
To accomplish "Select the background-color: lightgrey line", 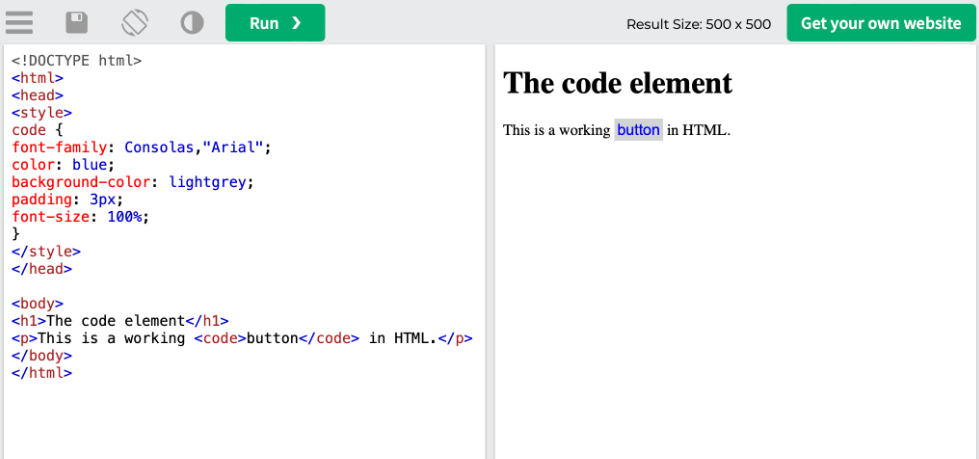I will click(132, 181).
